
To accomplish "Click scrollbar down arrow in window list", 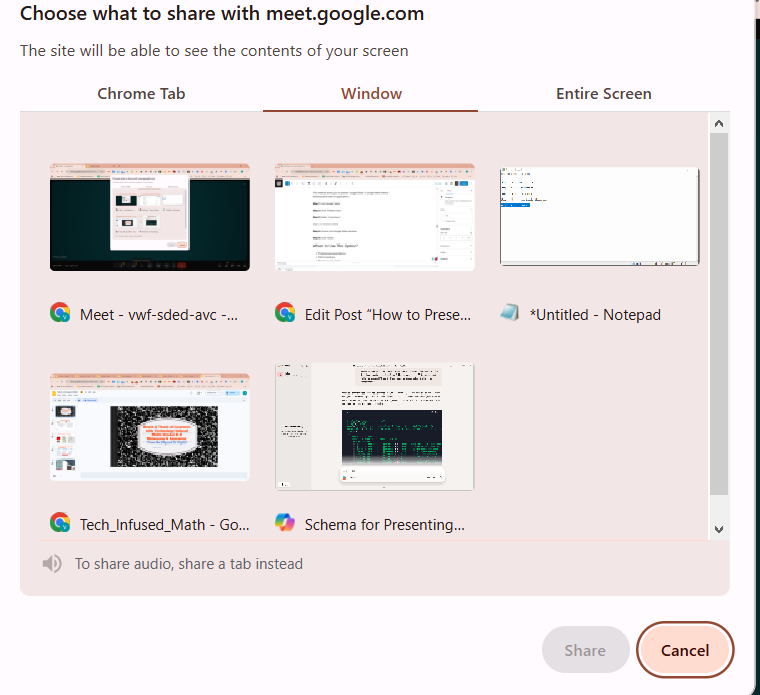I will [718, 529].
